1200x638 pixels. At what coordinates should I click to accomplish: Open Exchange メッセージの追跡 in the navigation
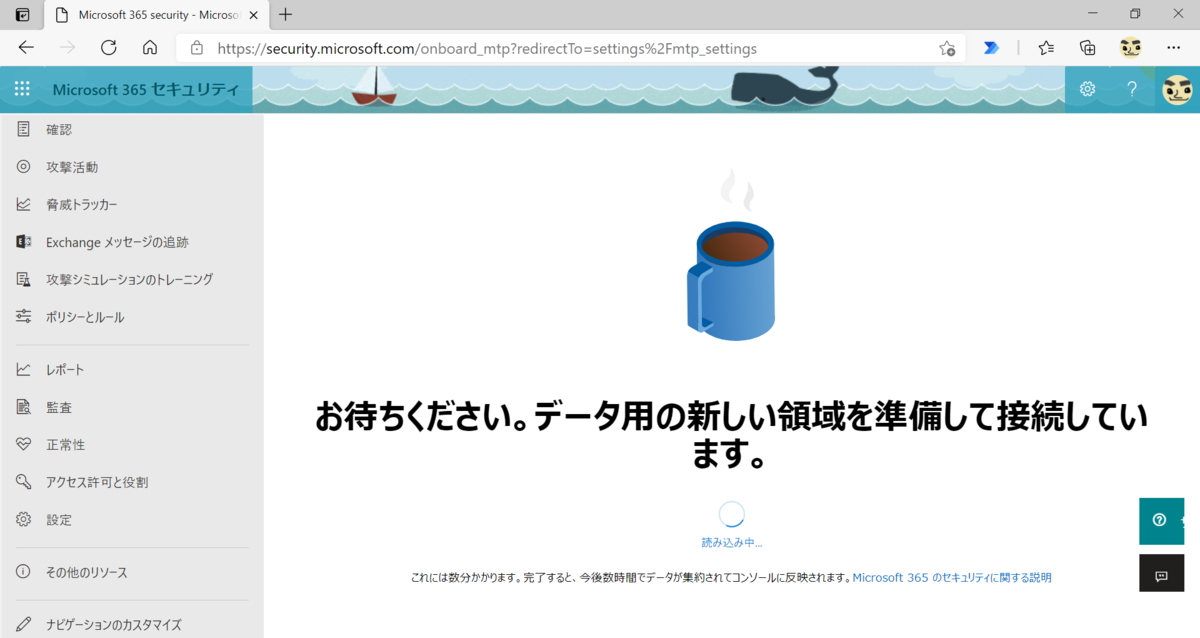coord(117,242)
